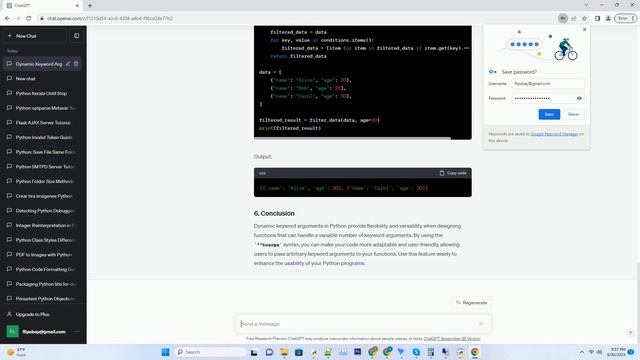640x360 pixels.
Task: Open Python Iterate Until Stop chat
Action: coord(42,93)
